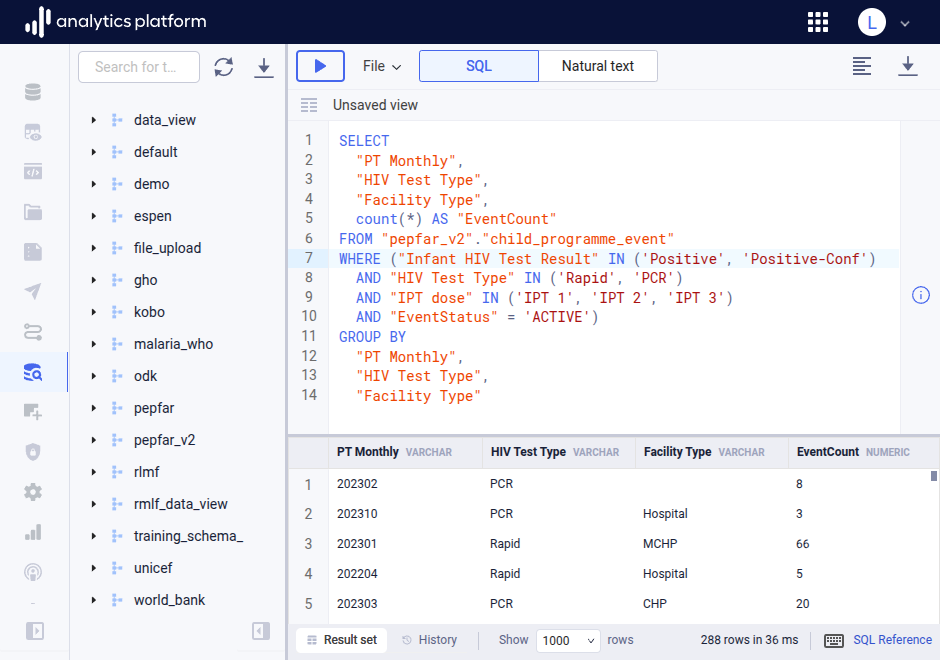Open the broadcast podcast sidebar icon

33,572
